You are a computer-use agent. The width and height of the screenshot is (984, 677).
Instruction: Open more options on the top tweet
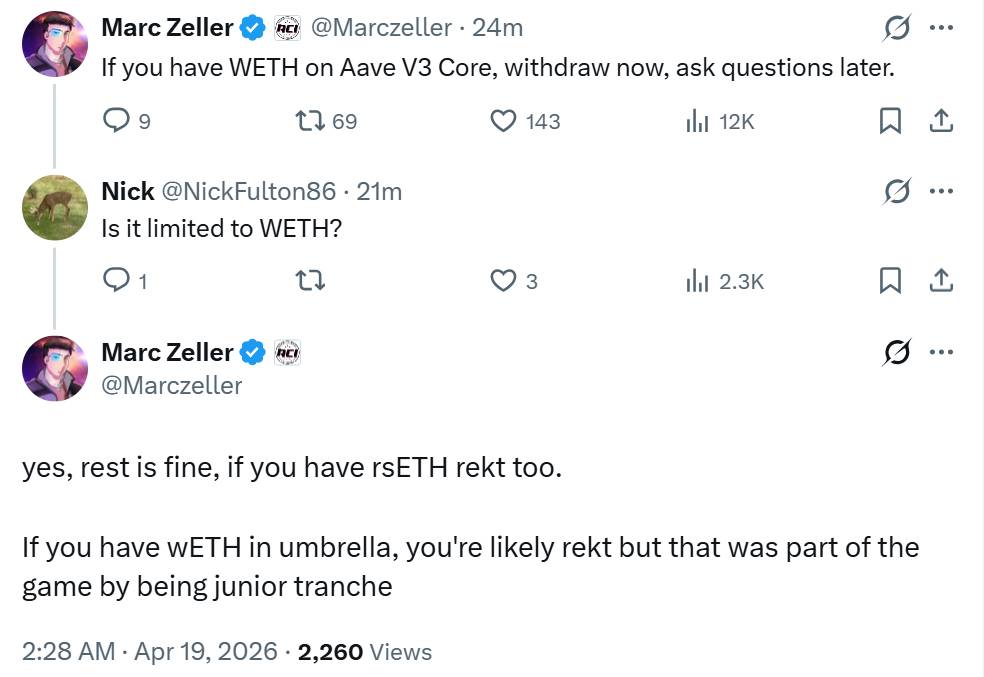pos(941,28)
